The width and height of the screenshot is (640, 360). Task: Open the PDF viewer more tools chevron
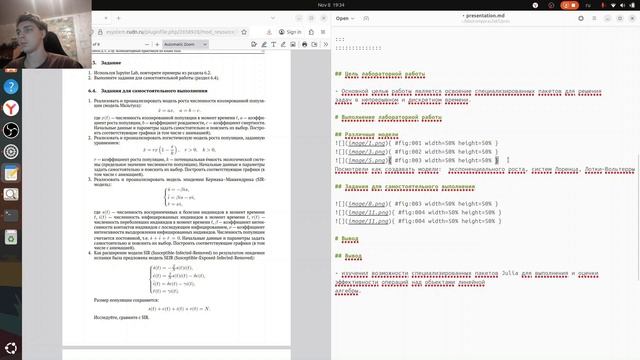[x=326, y=44]
